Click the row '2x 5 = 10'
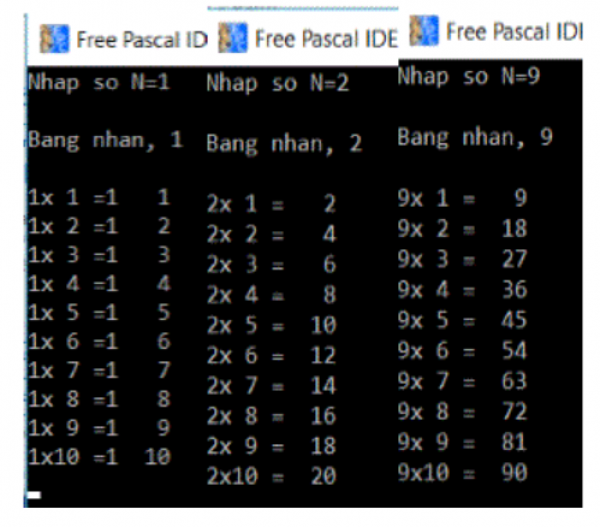 point(272,325)
